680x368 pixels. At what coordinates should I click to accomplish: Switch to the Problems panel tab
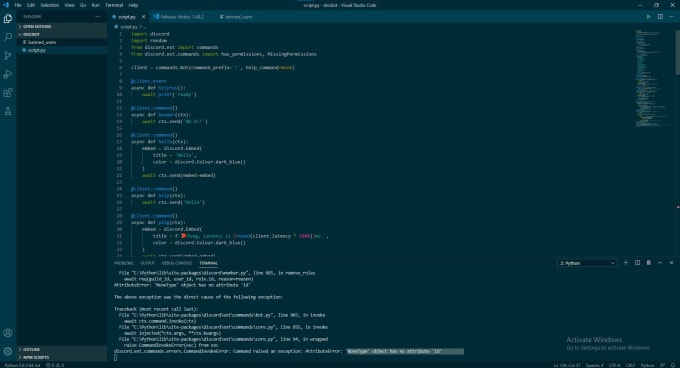tap(124, 263)
